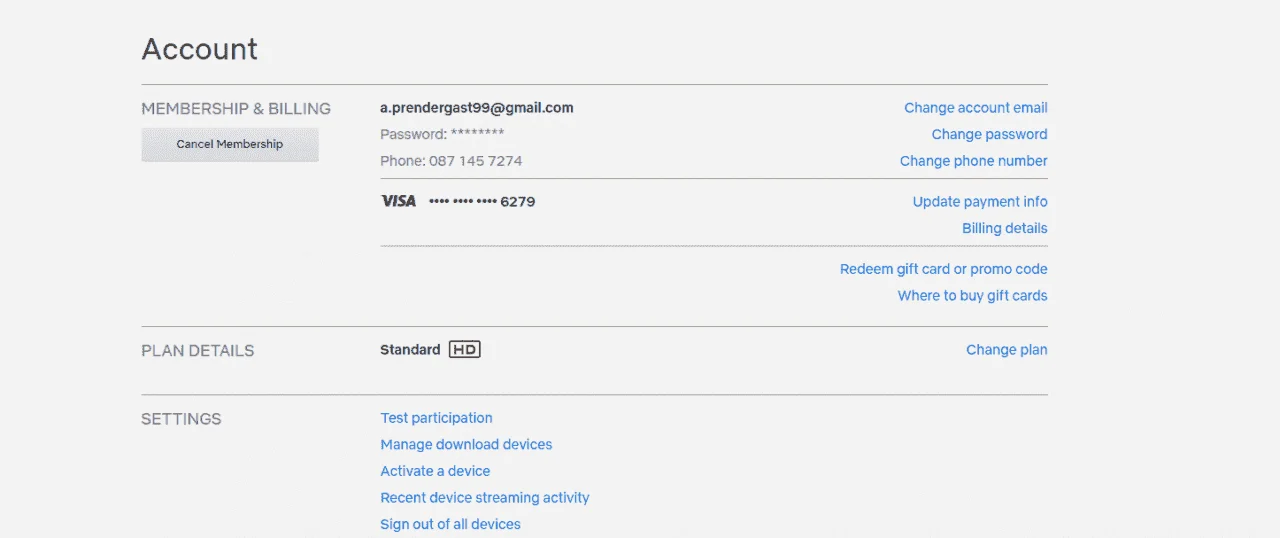Click the VISA card logo
The image size is (1280, 538).
398,201
